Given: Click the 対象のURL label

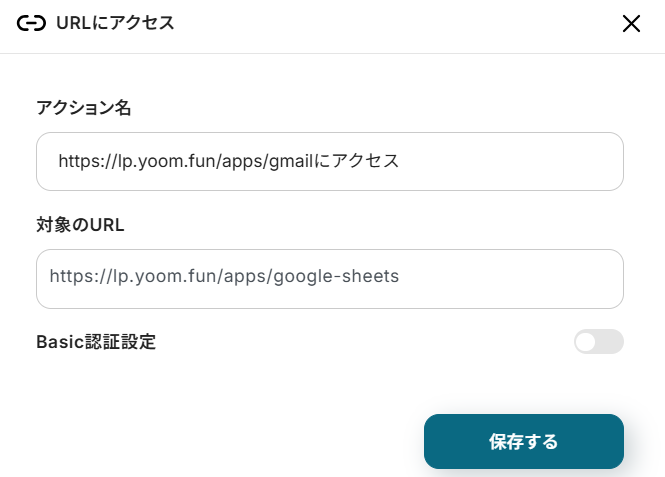Looking at the screenshot, I should 80,225.
